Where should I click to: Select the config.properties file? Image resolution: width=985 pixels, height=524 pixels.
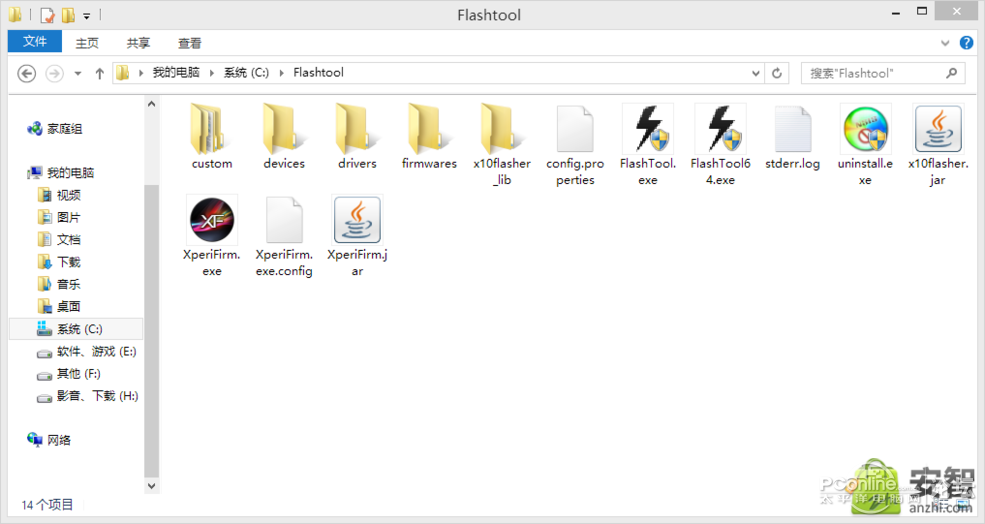(x=575, y=146)
